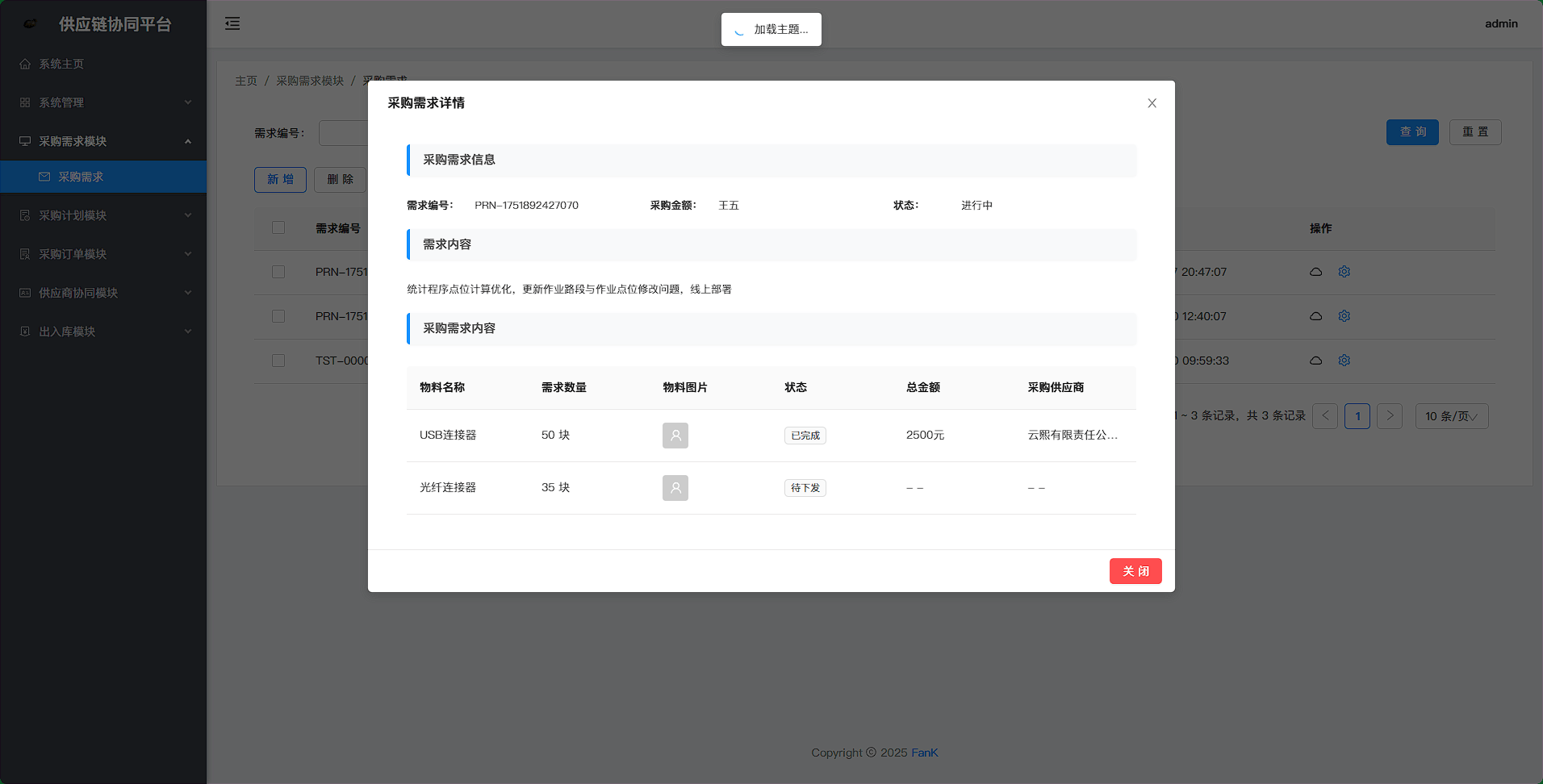
Task: Go to next page with right arrow
Action: point(1389,416)
